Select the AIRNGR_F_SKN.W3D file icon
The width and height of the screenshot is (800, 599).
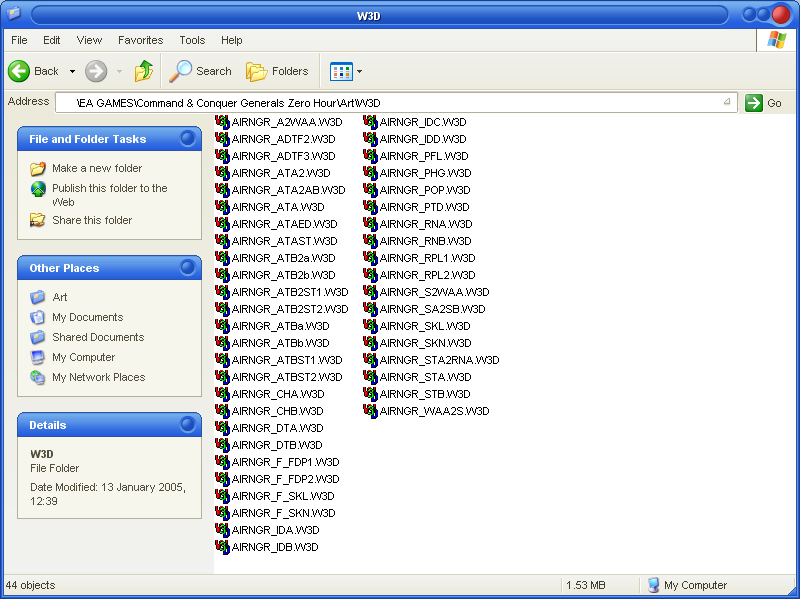click(222, 513)
